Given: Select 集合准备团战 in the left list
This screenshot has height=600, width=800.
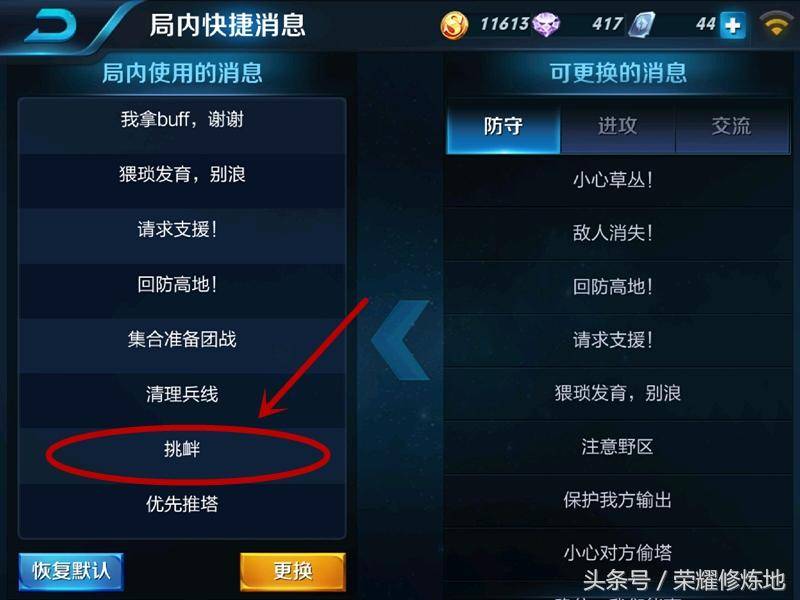Looking at the screenshot, I should click(x=182, y=339).
